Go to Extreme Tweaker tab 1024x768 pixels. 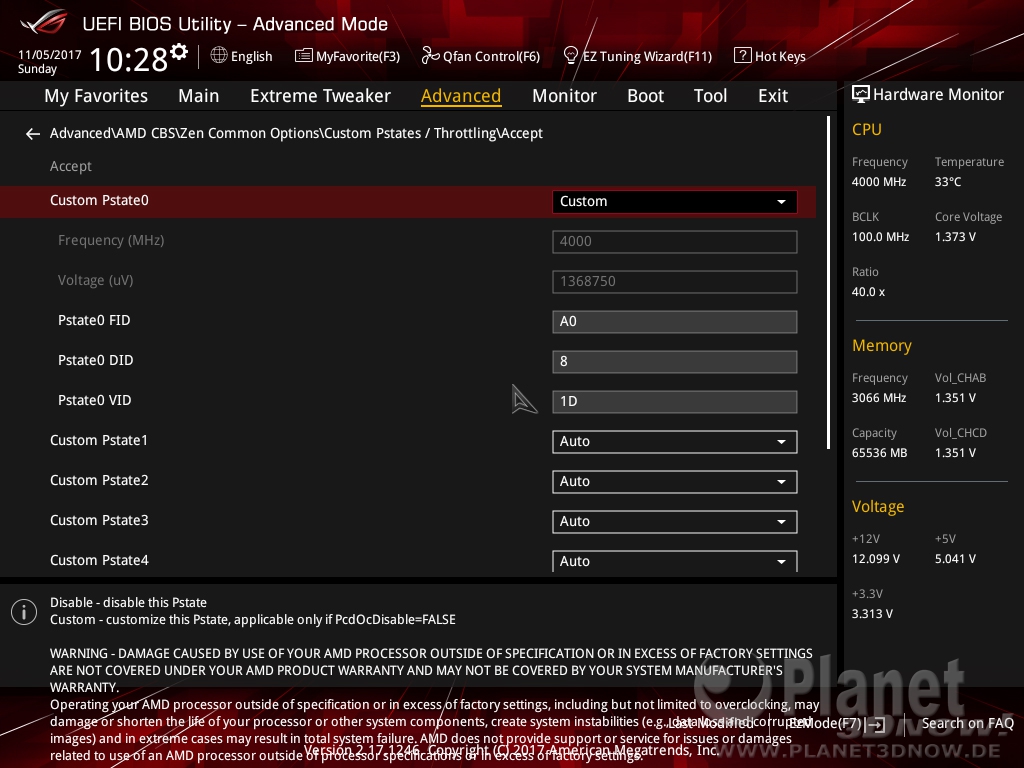[320, 96]
